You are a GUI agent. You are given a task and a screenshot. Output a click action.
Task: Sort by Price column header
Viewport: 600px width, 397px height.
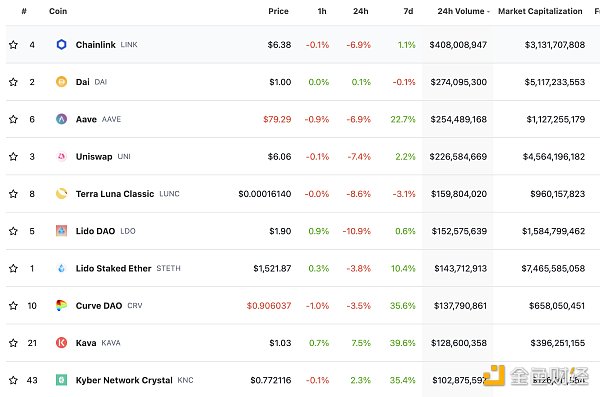pos(278,11)
